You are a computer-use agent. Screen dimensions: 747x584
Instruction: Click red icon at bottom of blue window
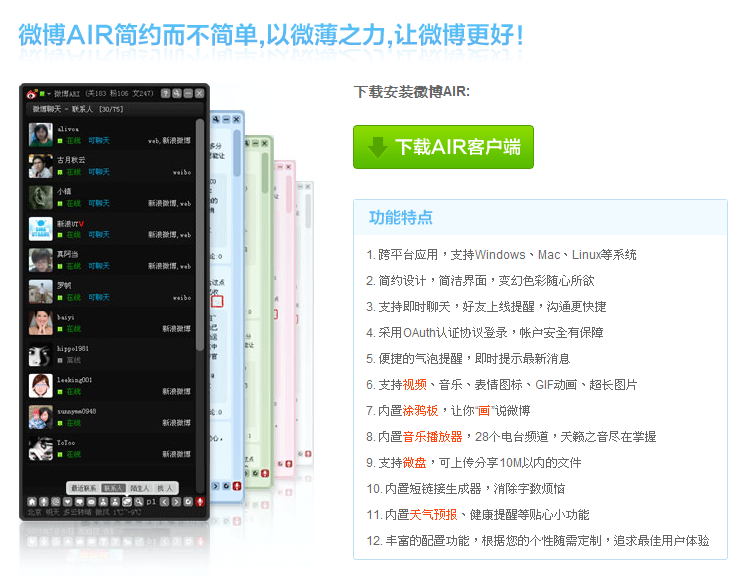coord(237,486)
